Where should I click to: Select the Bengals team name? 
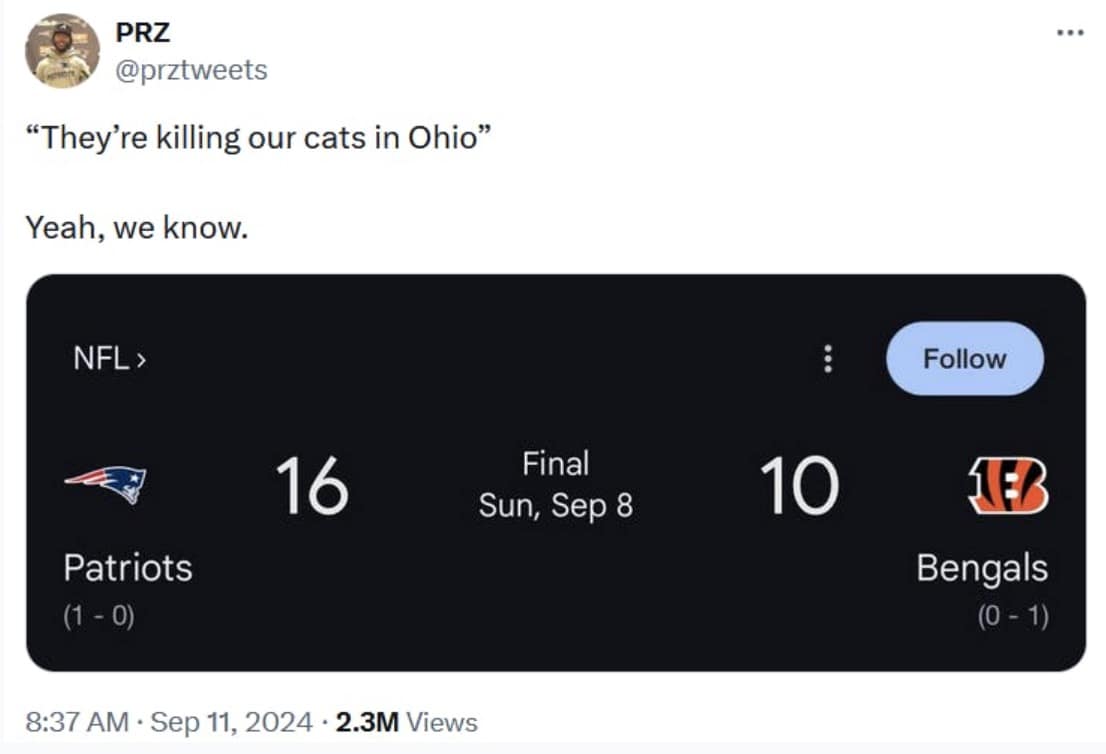pos(982,568)
